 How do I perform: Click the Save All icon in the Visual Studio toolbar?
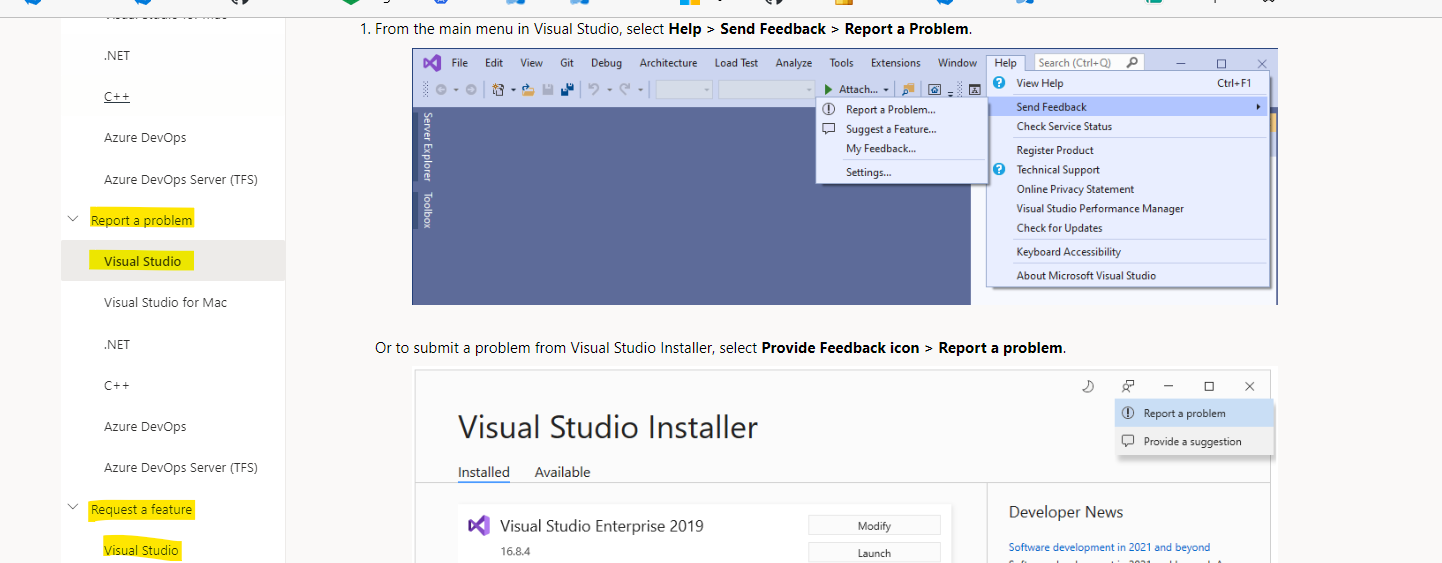click(x=567, y=89)
